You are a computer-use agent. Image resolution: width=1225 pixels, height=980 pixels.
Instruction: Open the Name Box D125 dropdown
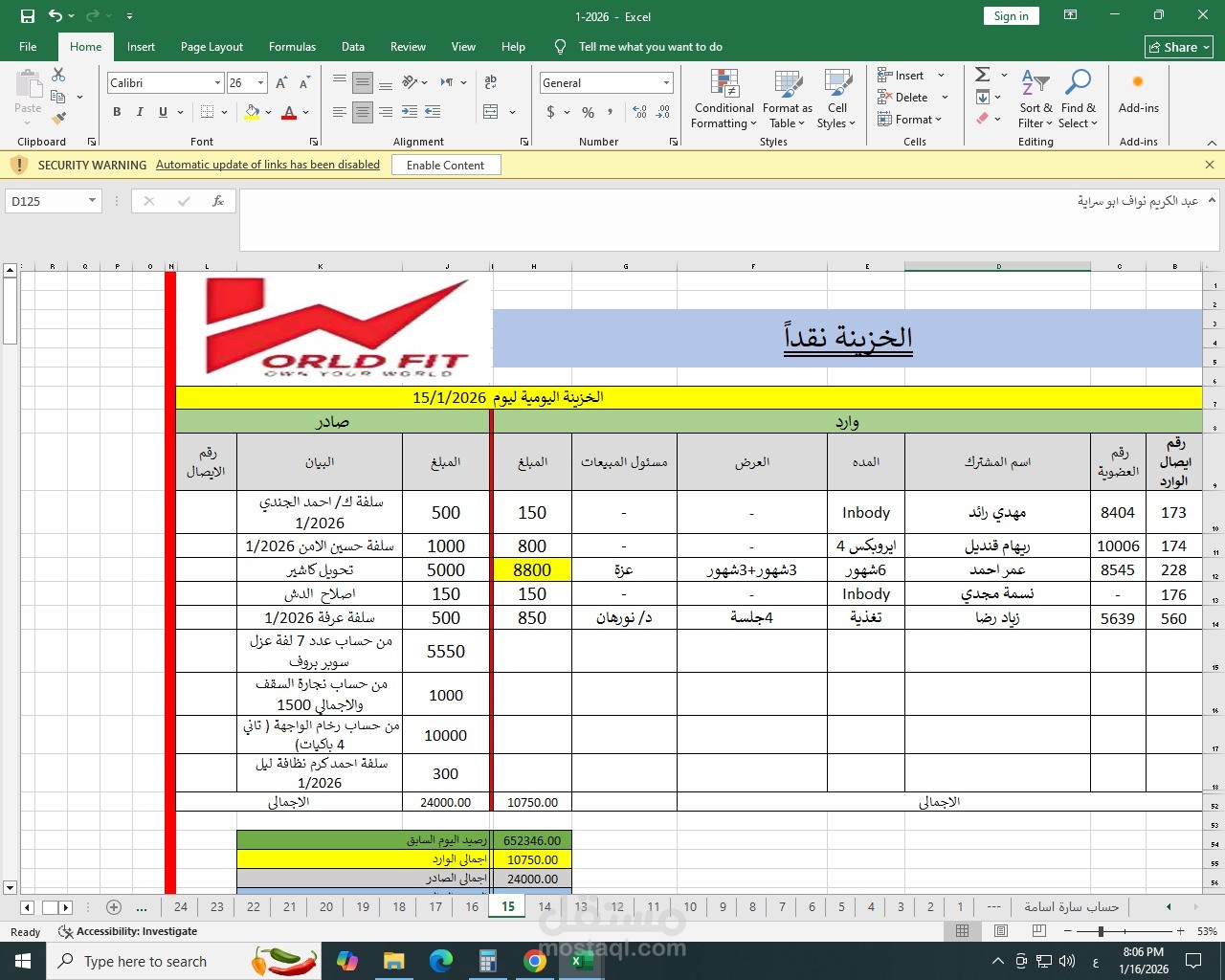(92, 201)
